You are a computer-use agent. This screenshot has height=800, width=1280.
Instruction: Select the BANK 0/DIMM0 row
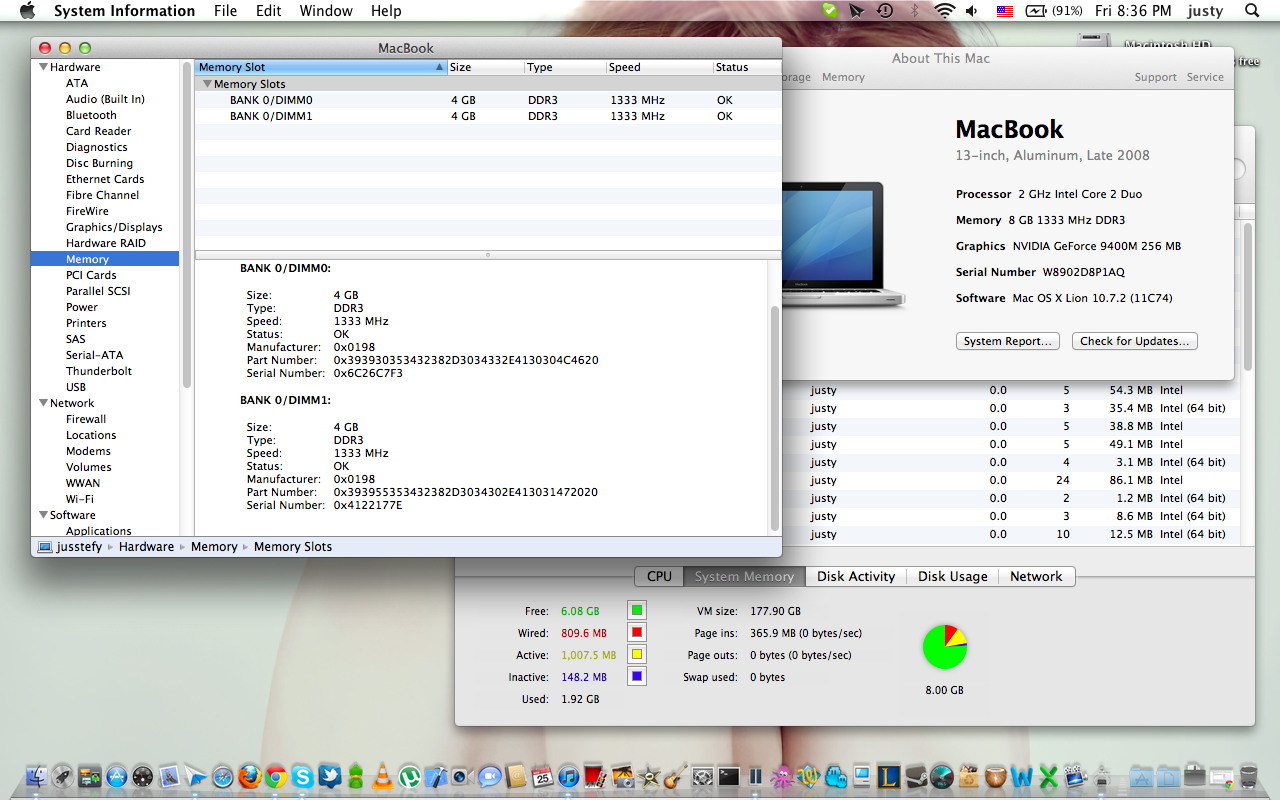488,100
